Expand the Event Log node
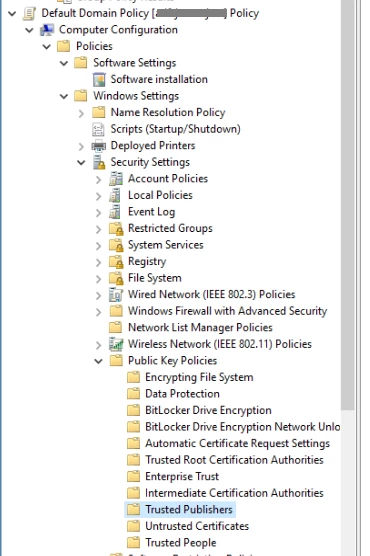Image resolution: width=370 pixels, height=556 pixels. [99, 213]
